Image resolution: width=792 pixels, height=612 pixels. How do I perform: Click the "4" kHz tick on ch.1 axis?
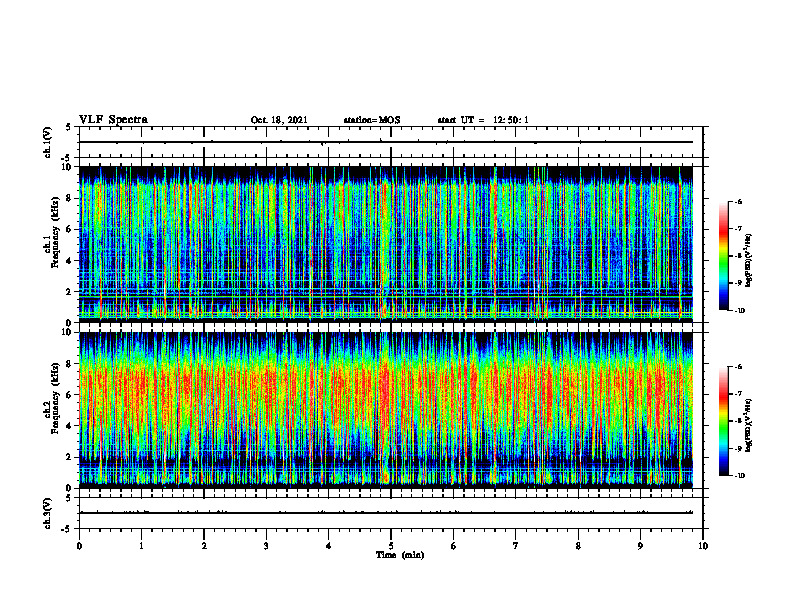pyautogui.click(x=70, y=261)
